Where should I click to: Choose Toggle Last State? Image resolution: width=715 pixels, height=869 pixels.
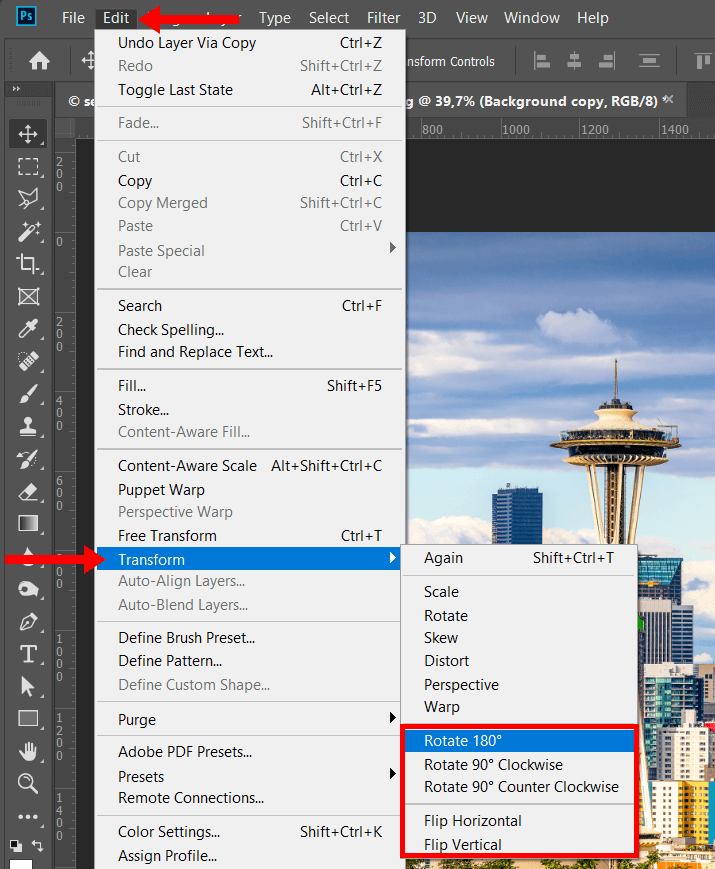pyautogui.click(x=249, y=90)
